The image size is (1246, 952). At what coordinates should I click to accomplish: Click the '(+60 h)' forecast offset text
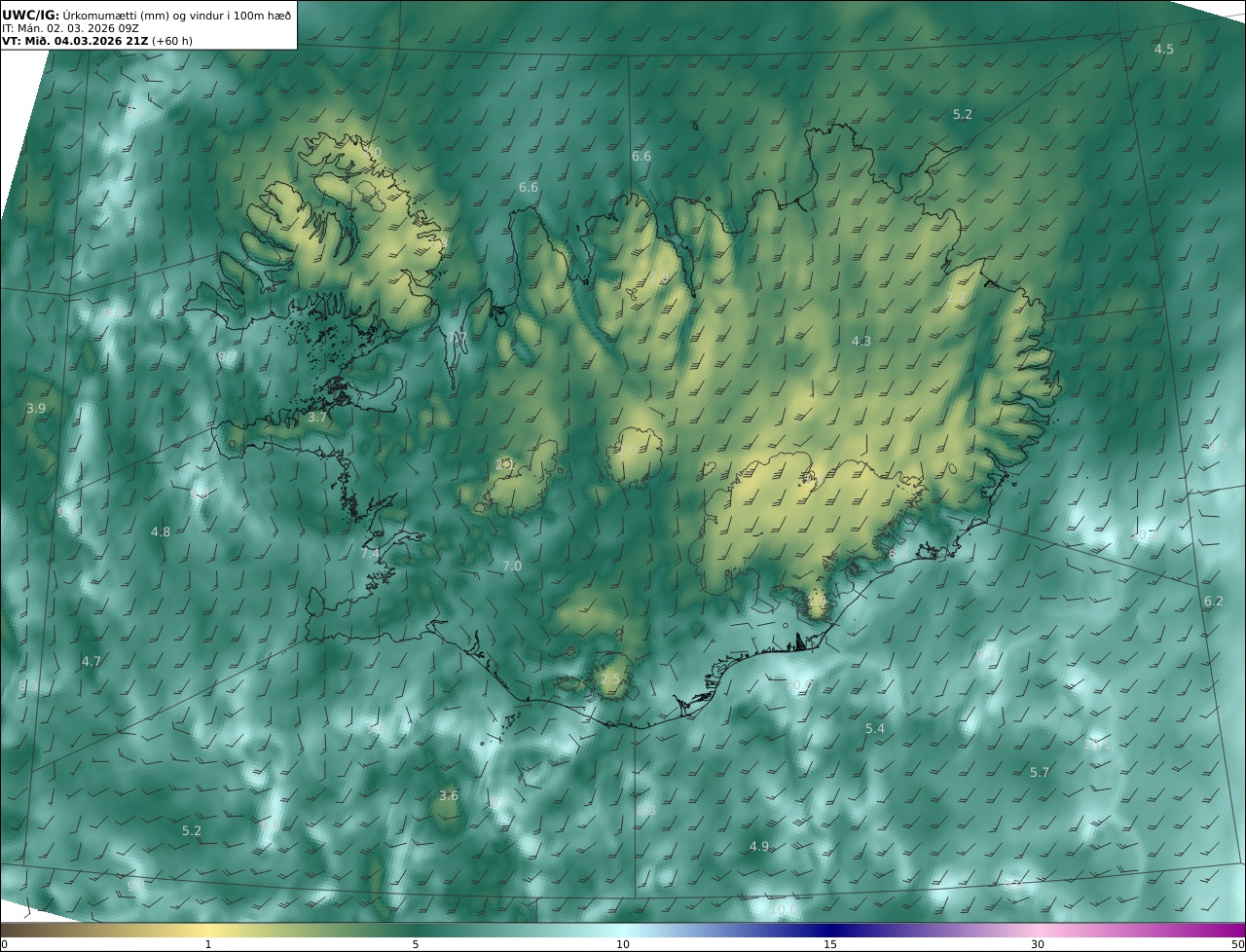[172, 41]
